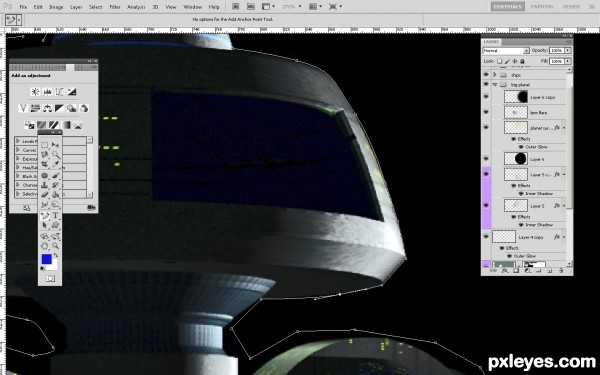The width and height of the screenshot is (600, 375).
Task: Open the blend mode Normal dropdown
Action: click(x=506, y=51)
